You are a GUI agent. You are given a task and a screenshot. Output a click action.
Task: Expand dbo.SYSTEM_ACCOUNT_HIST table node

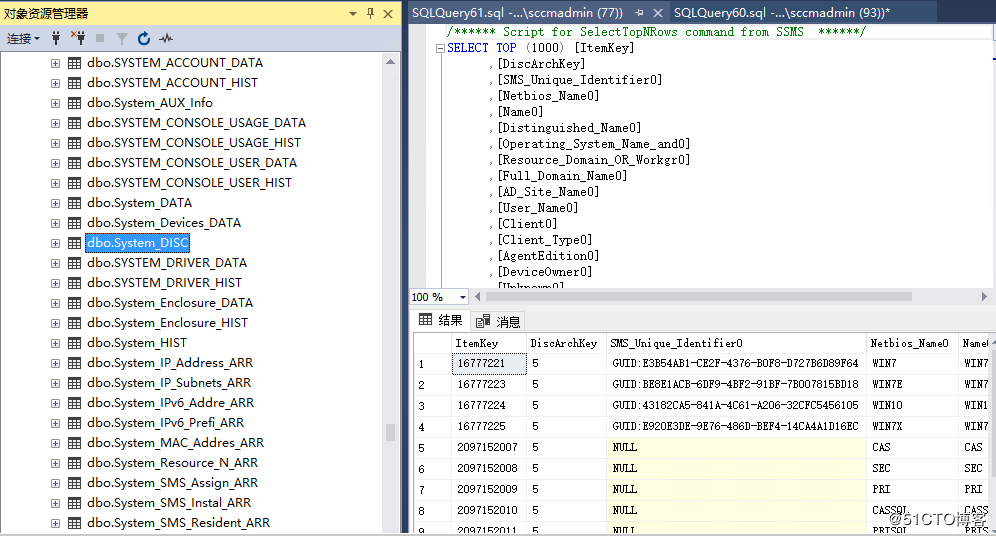[x=55, y=83]
